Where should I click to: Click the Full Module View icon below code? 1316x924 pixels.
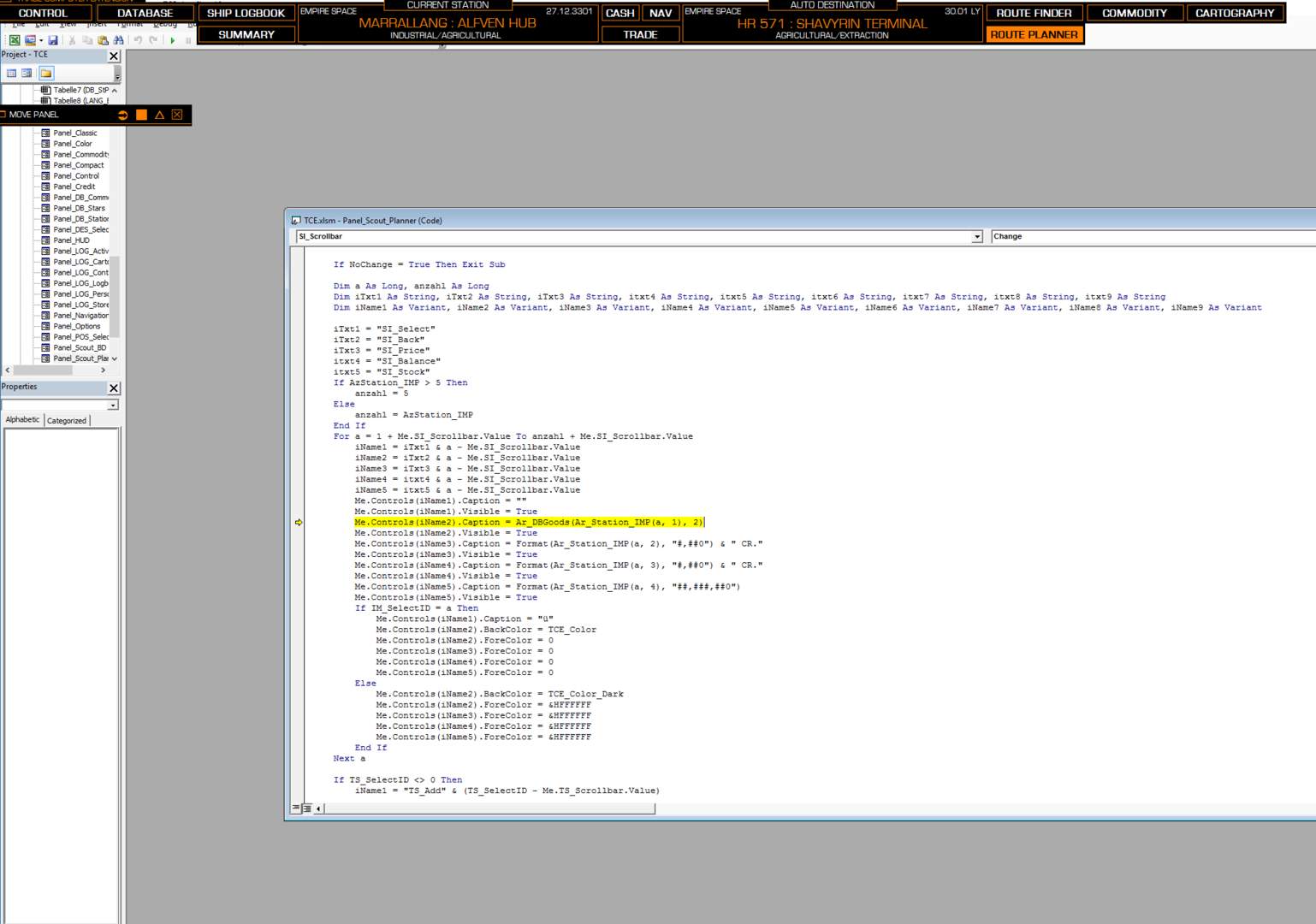tap(306, 808)
